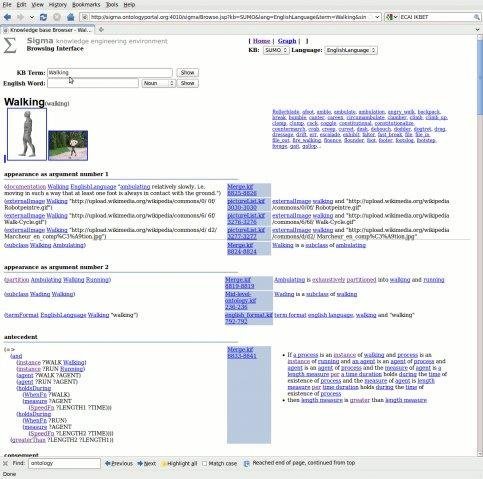Click the English Word input field
Viewport: 483px width, 479px height.
point(93,83)
